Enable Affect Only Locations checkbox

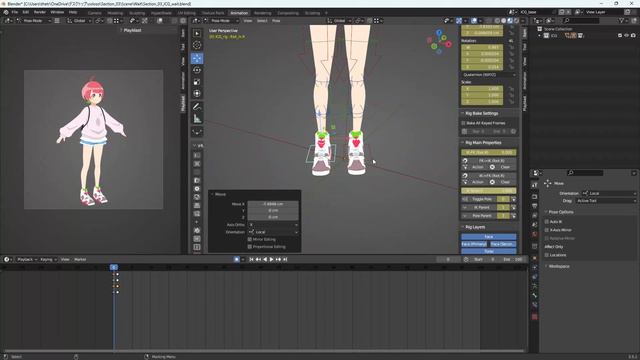click(x=547, y=255)
